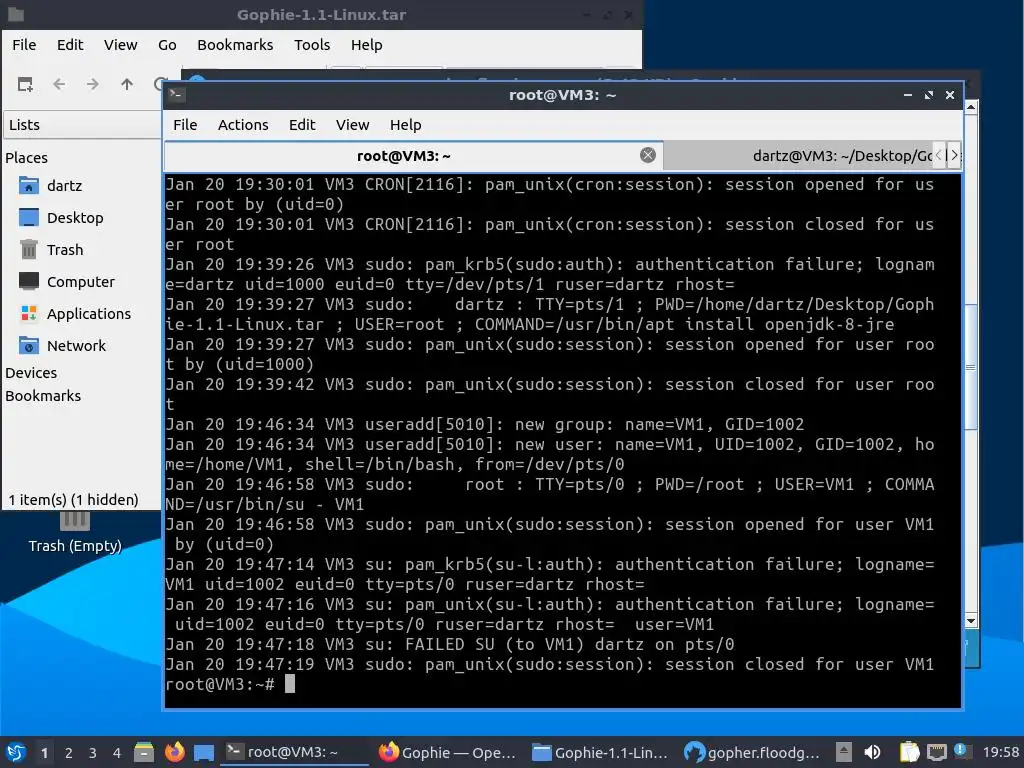Close the root@VM3 terminal tab
The image size is (1024, 768).
[x=648, y=155]
